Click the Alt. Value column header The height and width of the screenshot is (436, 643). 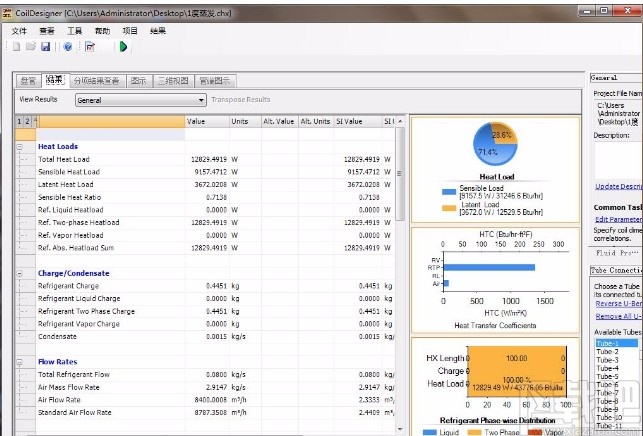point(280,121)
